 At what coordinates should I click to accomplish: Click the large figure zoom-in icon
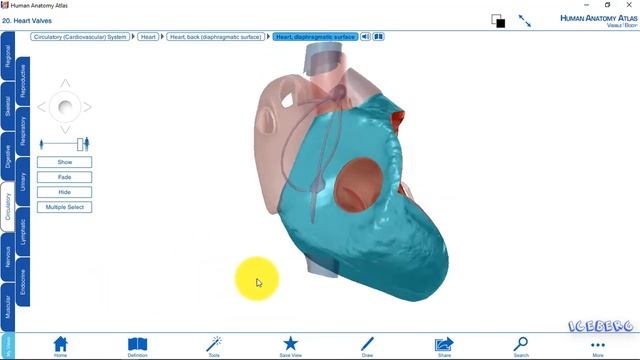coord(87,144)
